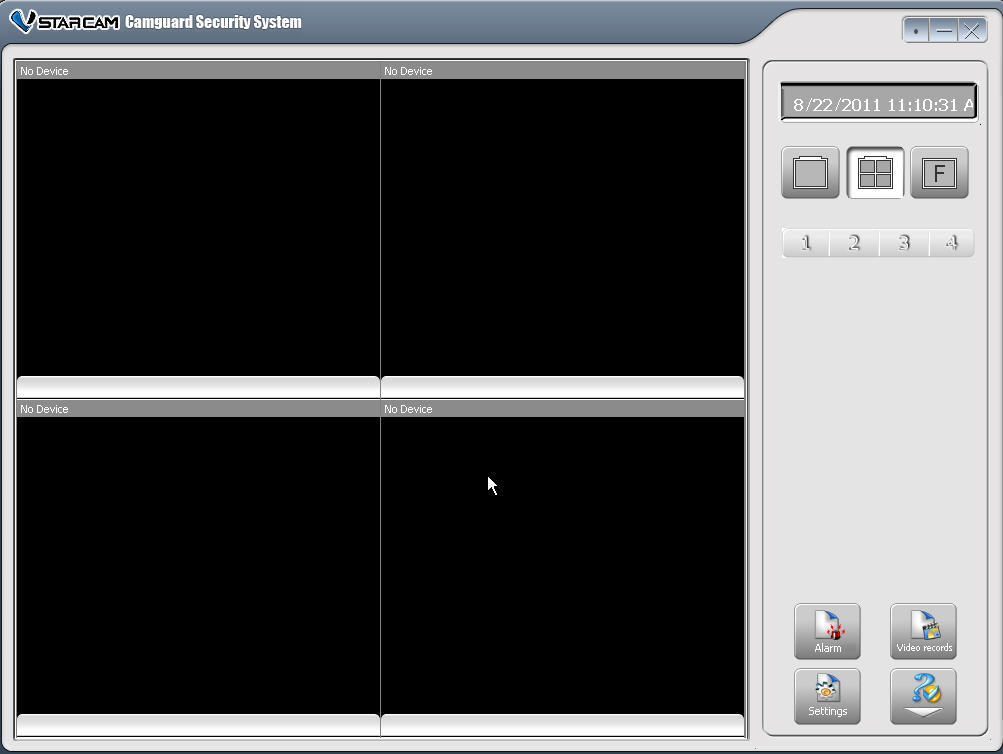Click the small dot button on the title bar
1003x754 pixels.
click(913, 30)
